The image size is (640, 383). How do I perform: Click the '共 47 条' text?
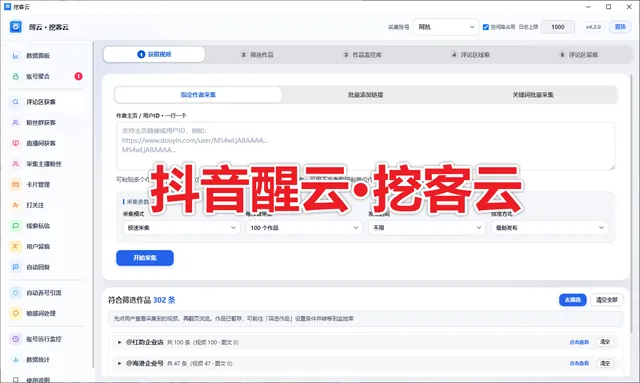(177, 363)
